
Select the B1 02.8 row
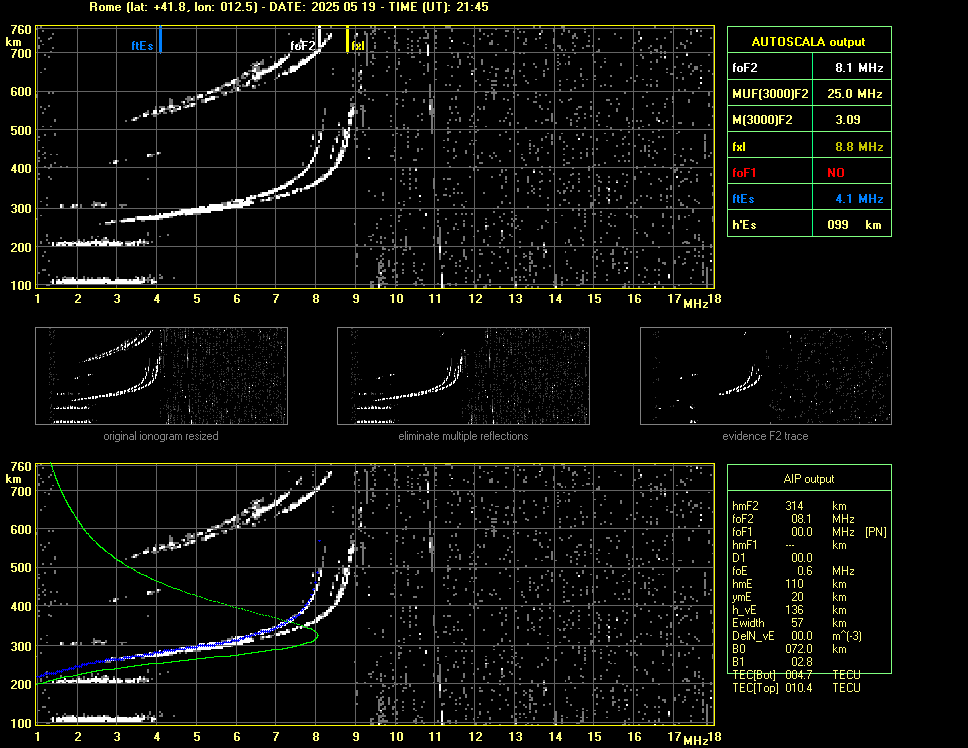(772, 662)
